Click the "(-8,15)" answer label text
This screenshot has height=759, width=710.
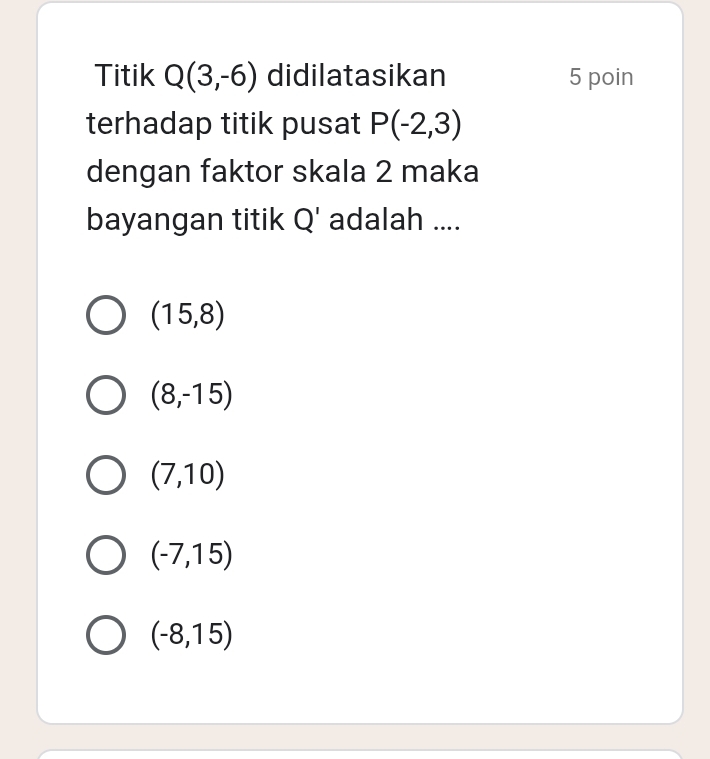pyautogui.click(x=191, y=635)
